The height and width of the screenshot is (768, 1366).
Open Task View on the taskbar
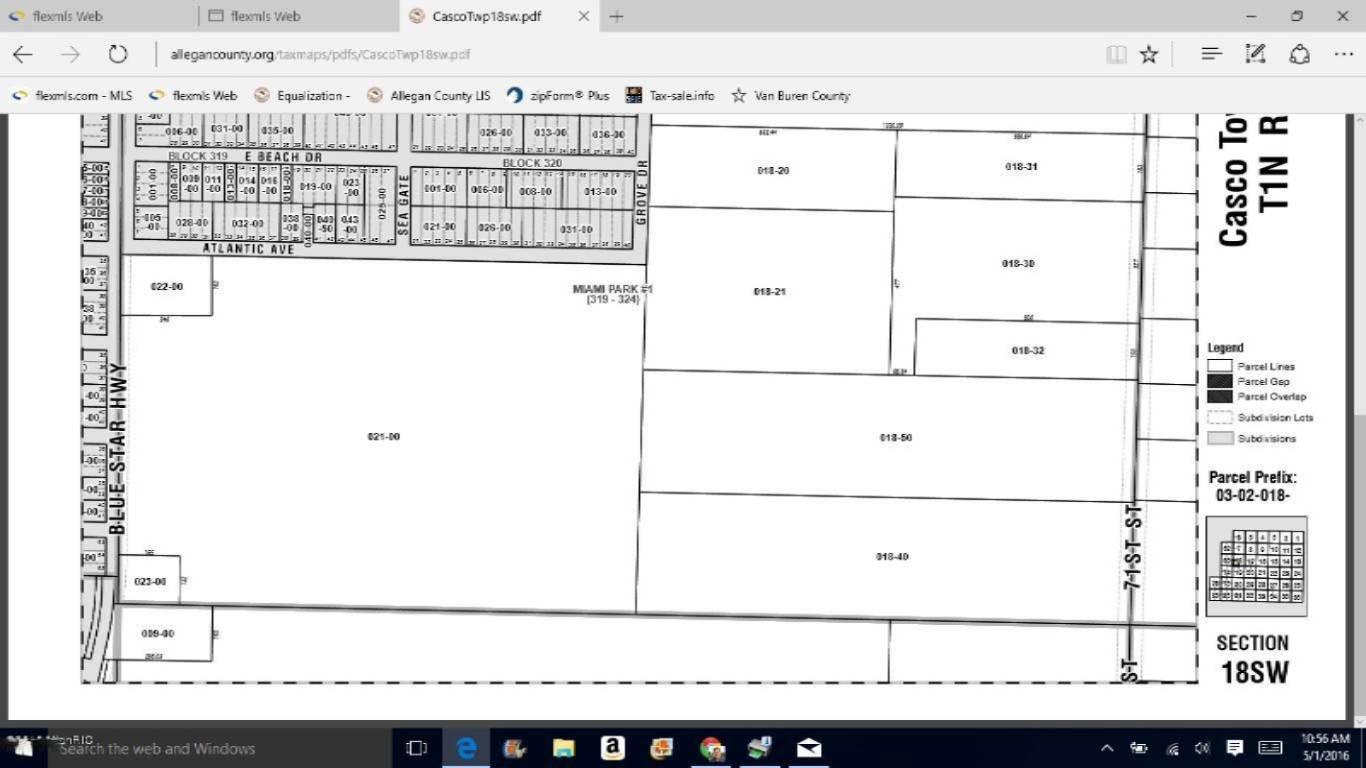click(416, 748)
